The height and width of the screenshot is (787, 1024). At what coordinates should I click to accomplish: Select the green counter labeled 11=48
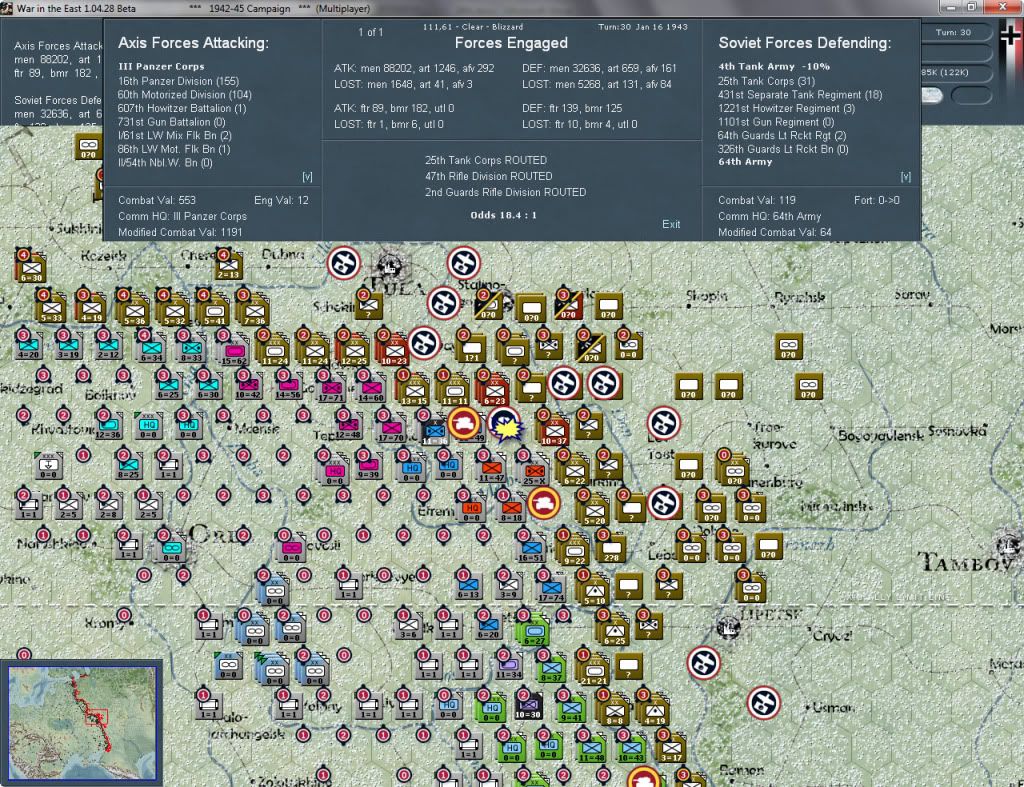click(591, 748)
